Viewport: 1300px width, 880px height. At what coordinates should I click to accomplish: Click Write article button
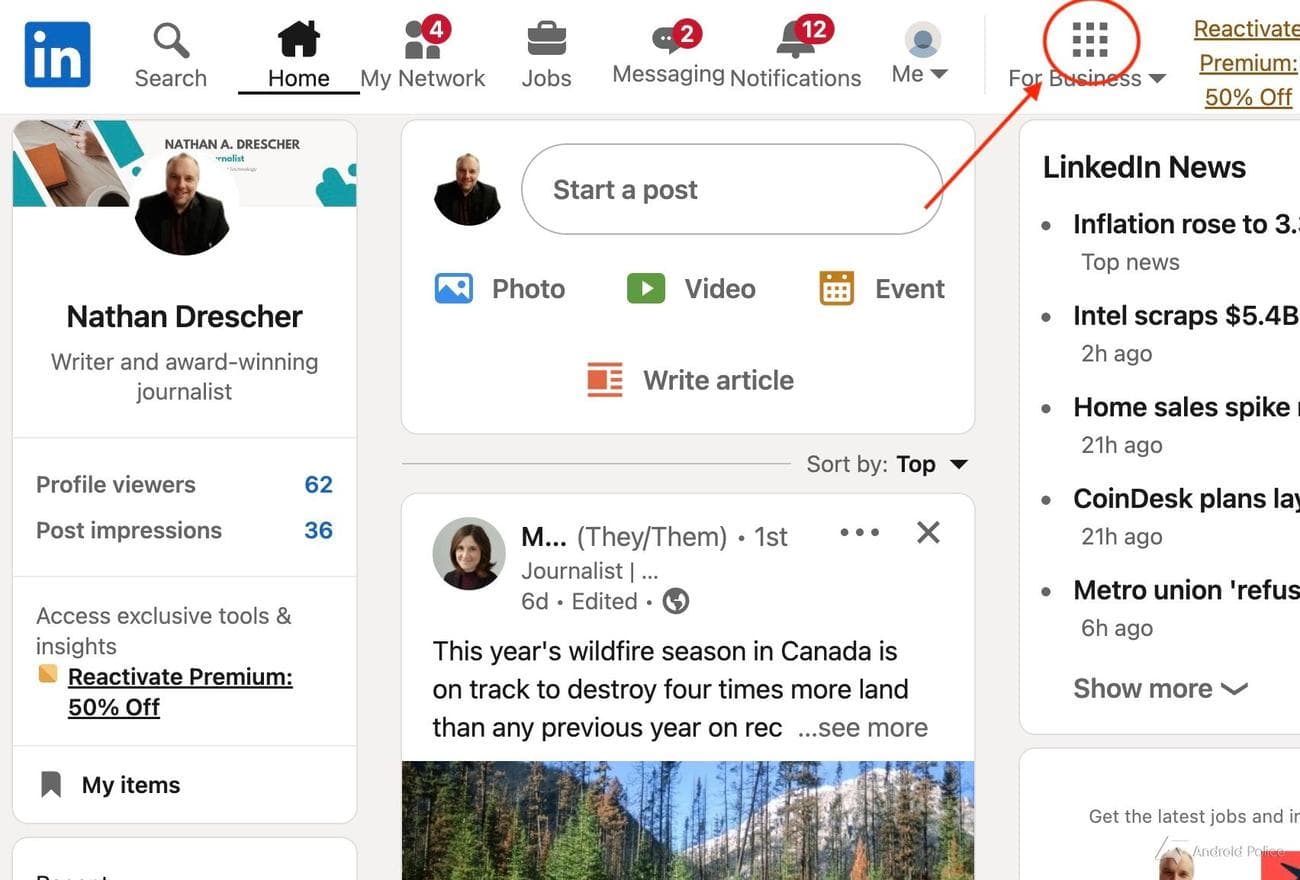click(x=691, y=380)
